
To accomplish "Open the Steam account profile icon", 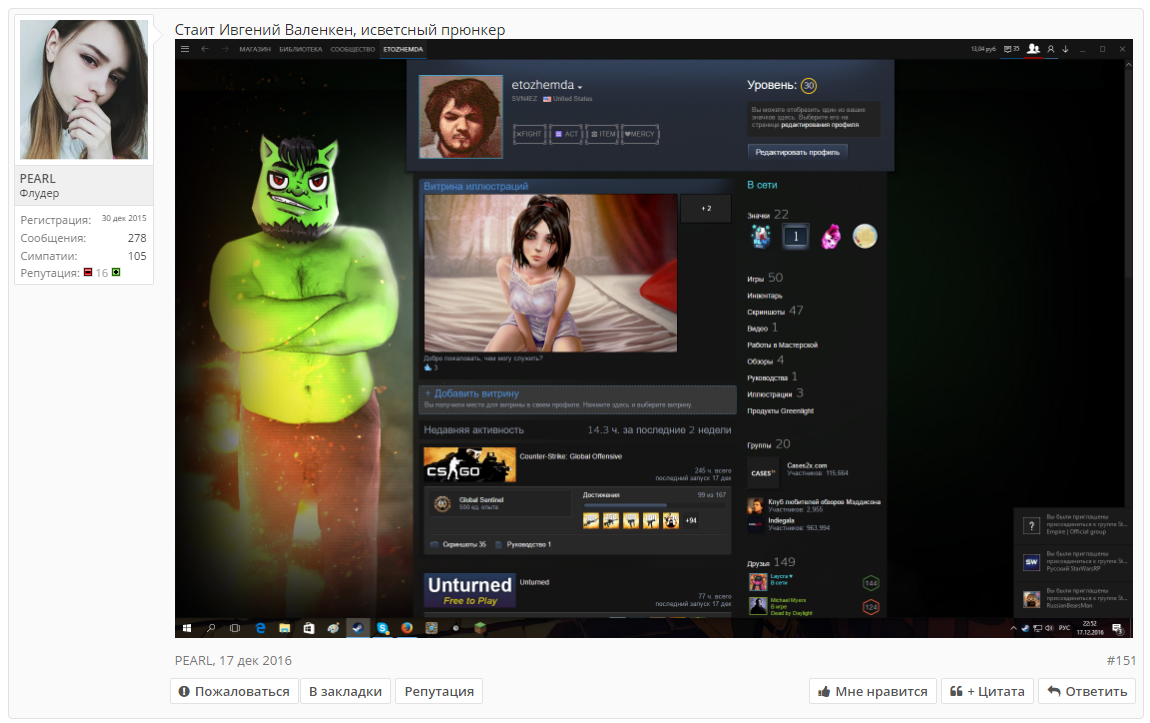I will pos(1050,49).
